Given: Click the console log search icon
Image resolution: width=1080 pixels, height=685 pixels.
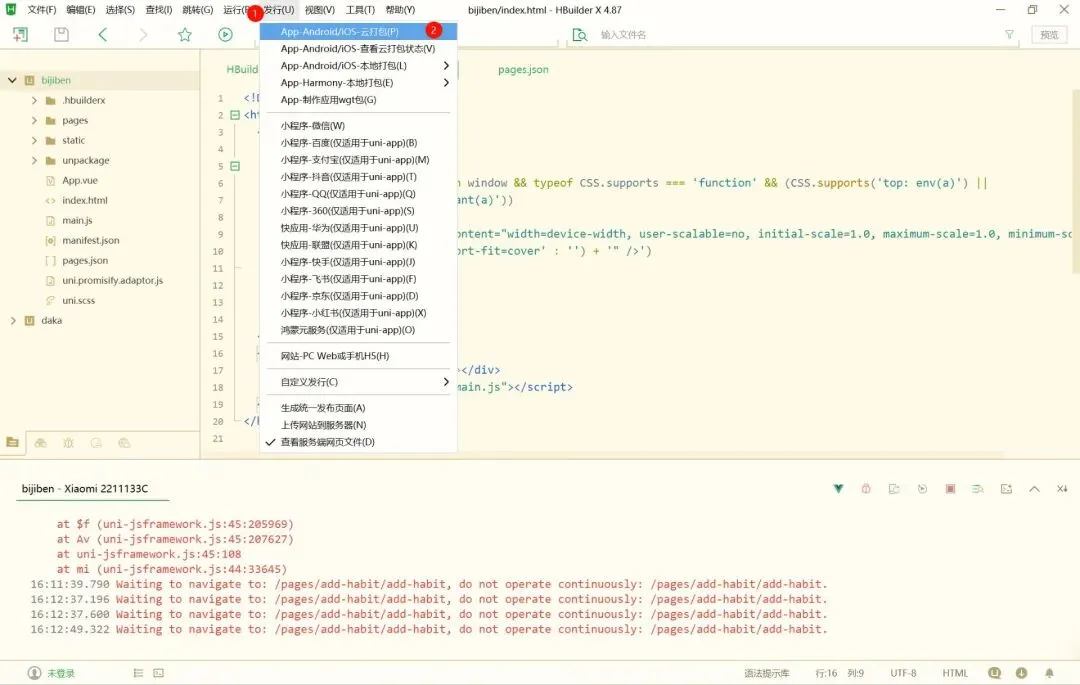Looking at the screenshot, I should point(978,489).
